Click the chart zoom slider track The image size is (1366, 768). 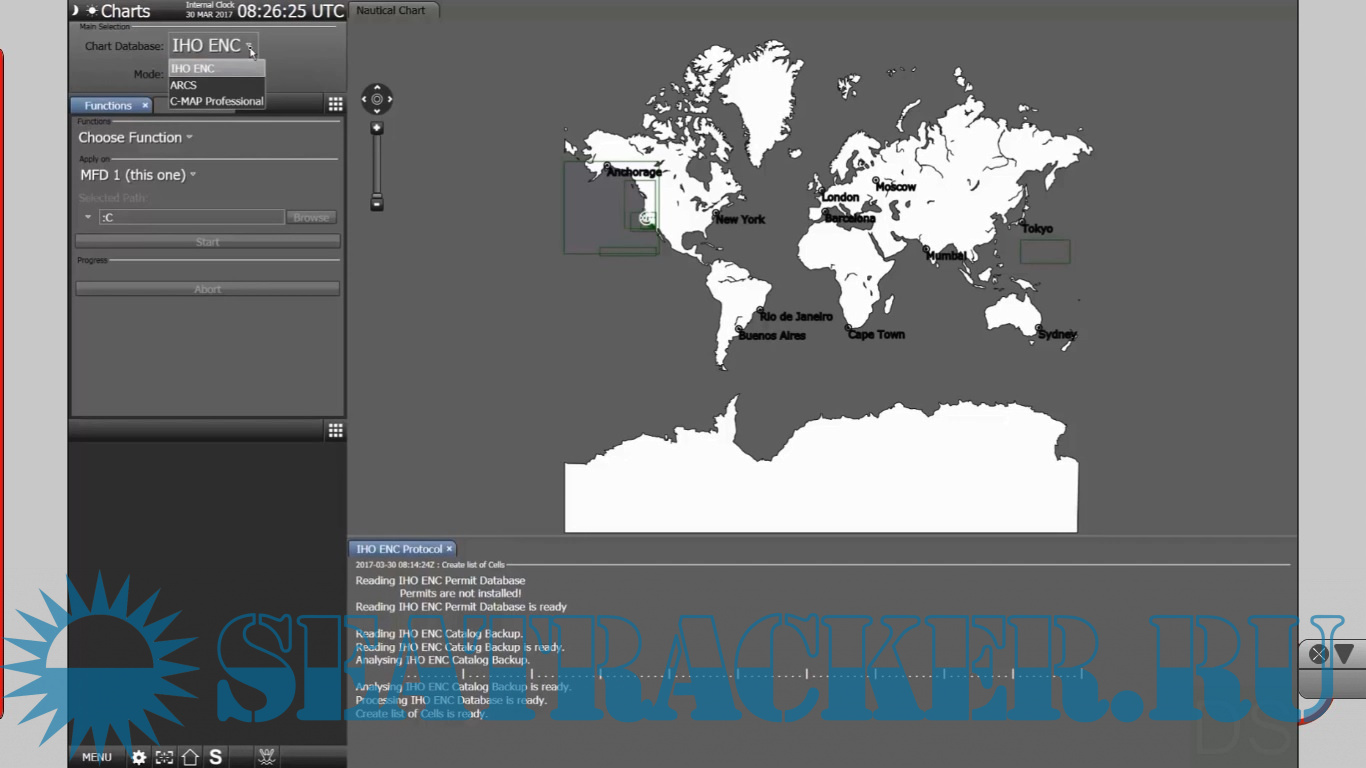377,165
